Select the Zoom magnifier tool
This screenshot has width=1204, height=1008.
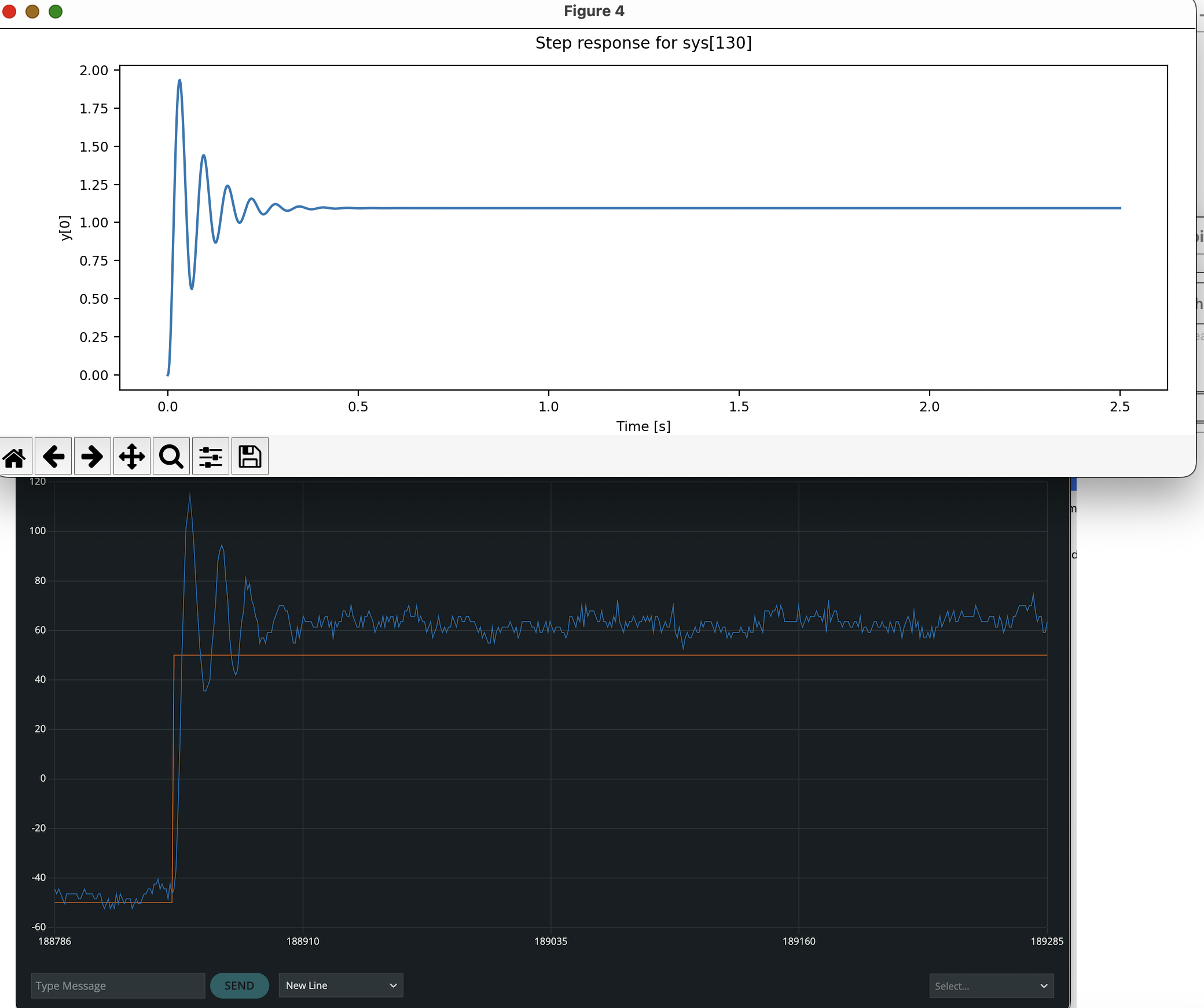171,457
